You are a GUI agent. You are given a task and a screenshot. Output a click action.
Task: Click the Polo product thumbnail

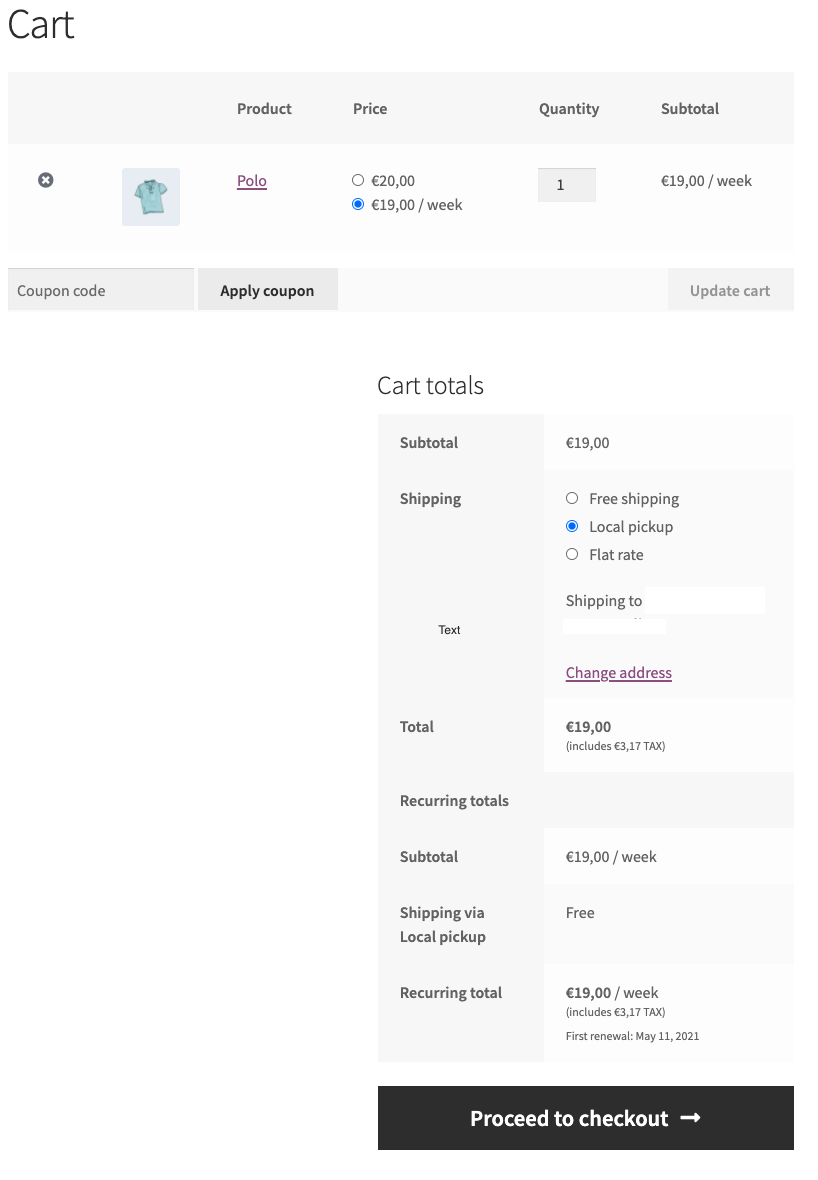point(150,196)
